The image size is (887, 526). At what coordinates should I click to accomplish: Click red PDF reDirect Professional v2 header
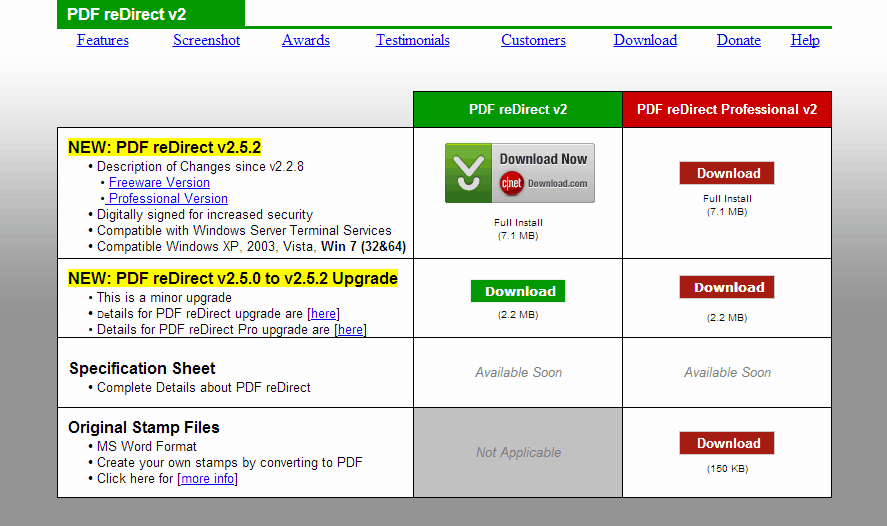coord(727,109)
